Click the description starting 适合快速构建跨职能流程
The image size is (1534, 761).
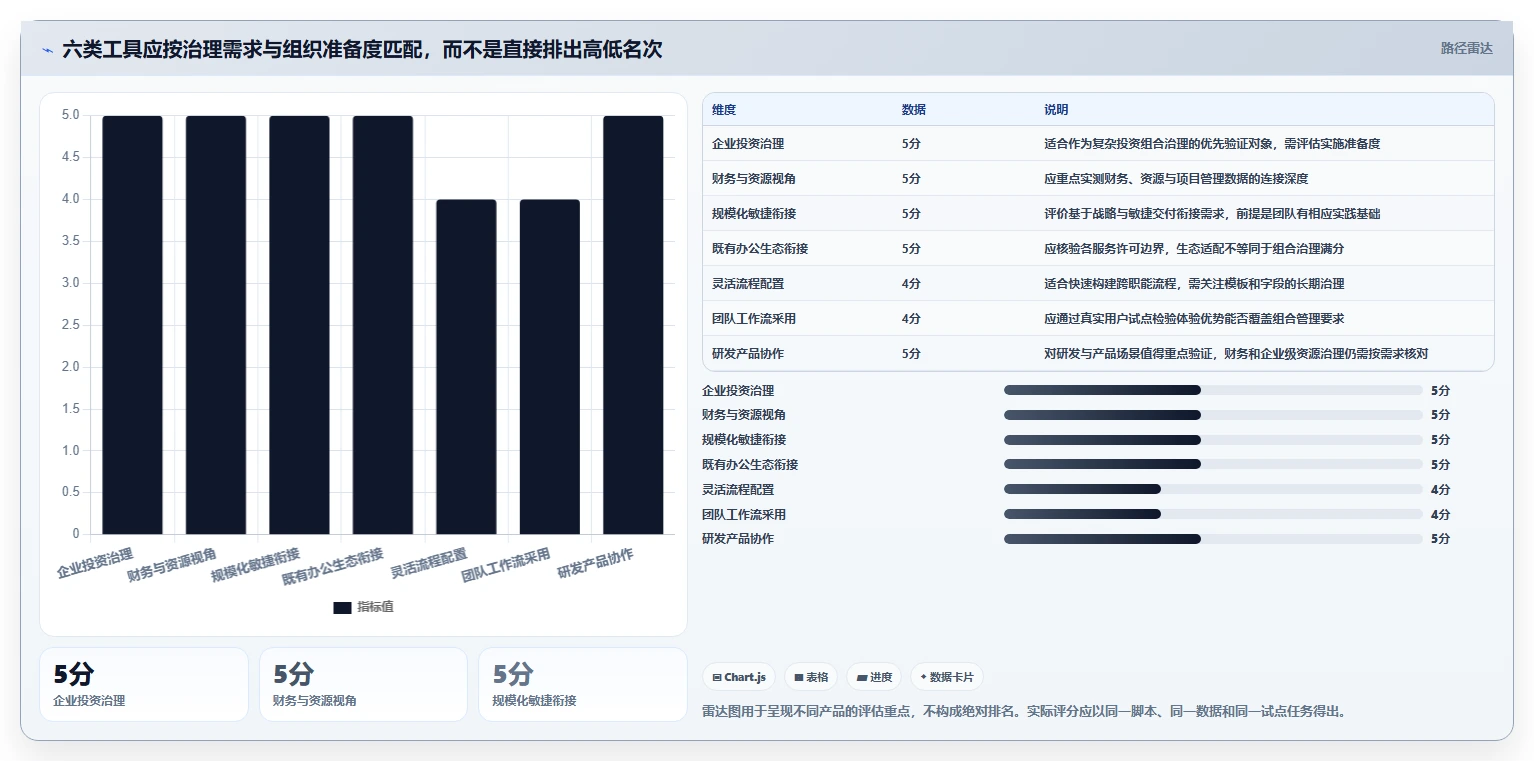click(x=1194, y=284)
